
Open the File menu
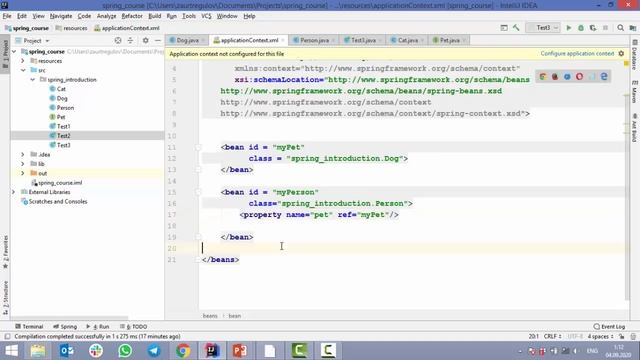[7, 16]
